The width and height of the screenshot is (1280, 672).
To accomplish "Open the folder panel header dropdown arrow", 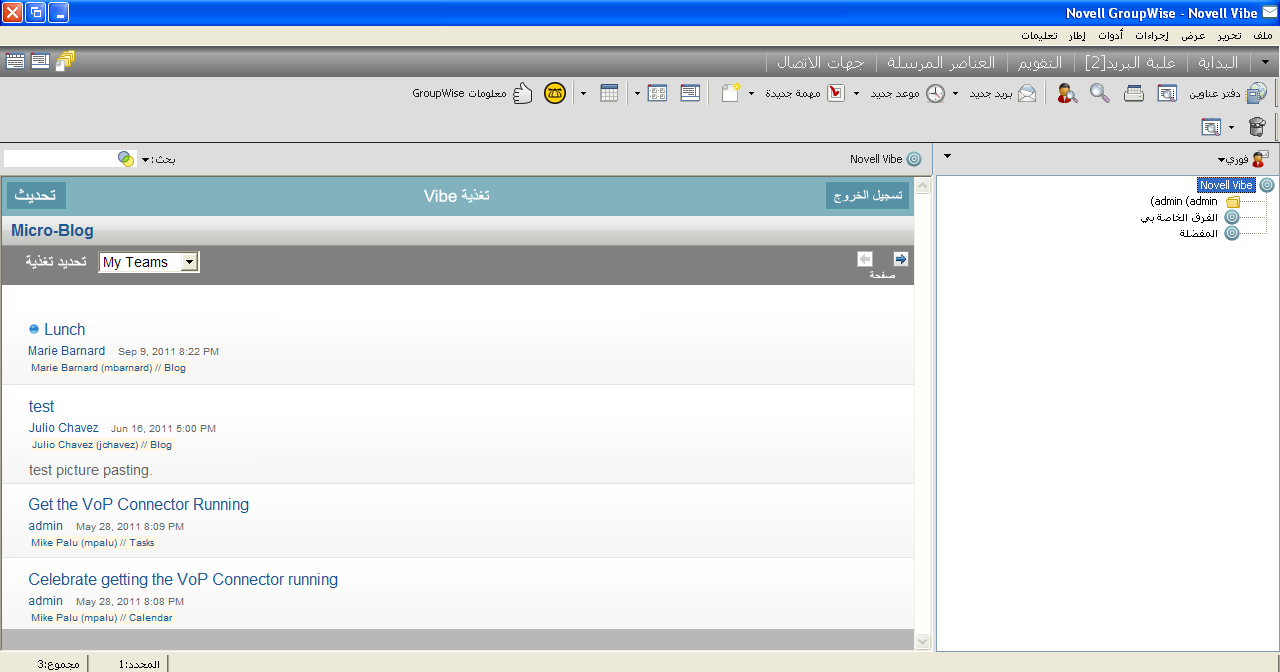I will click(x=948, y=156).
